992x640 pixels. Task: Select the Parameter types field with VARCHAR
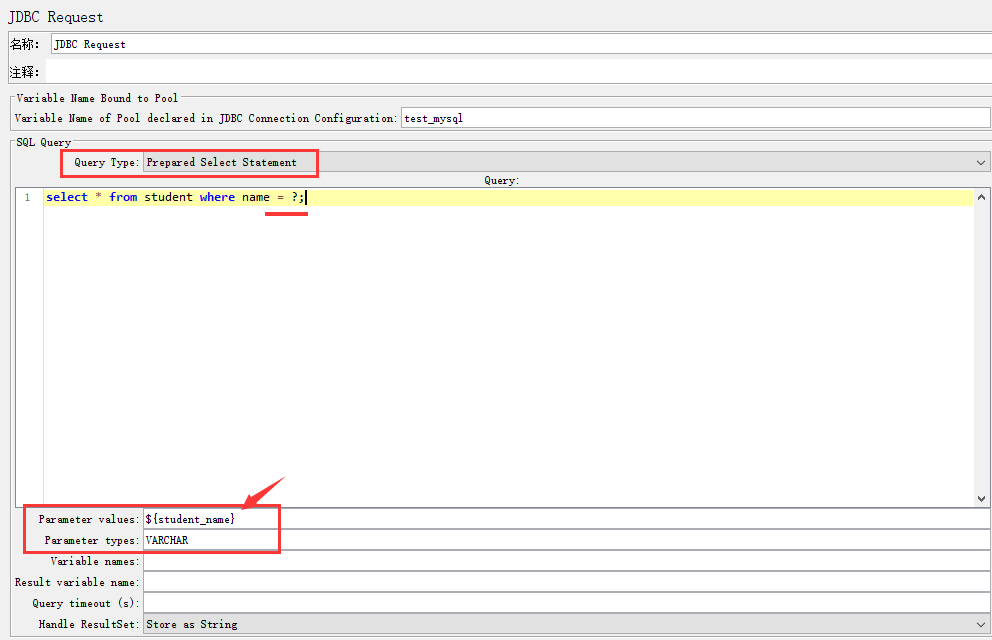566,540
